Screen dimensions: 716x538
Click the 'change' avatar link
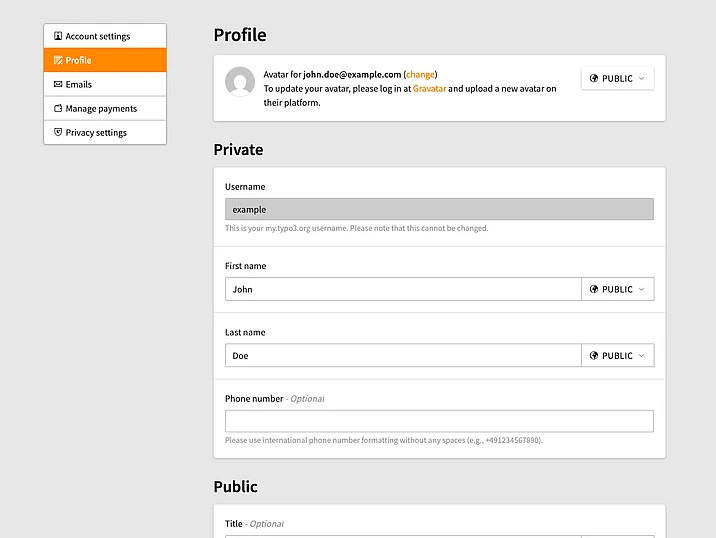[x=420, y=74]
